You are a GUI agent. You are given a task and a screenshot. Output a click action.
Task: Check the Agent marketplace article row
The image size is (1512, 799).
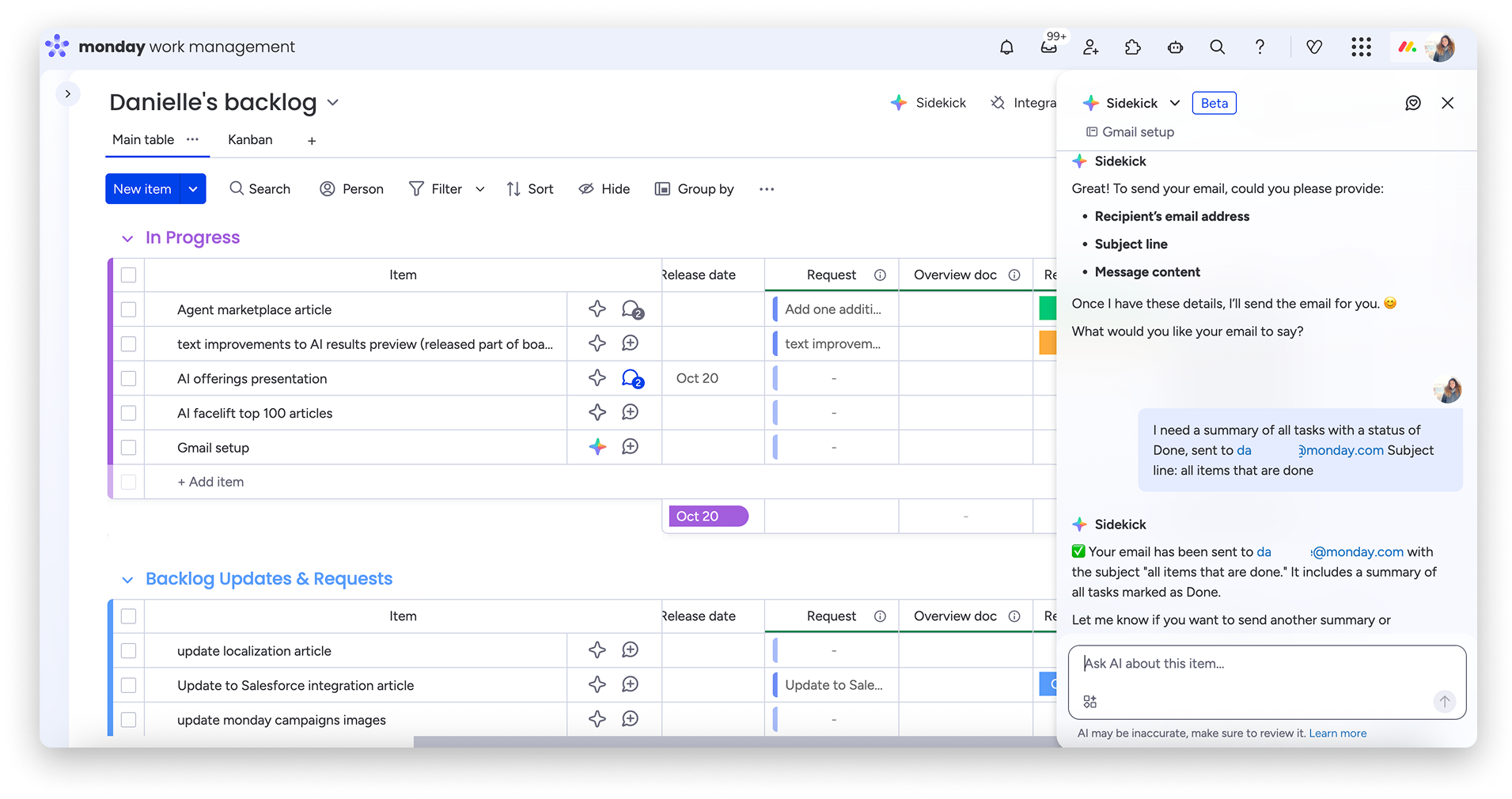coord(128,309)
